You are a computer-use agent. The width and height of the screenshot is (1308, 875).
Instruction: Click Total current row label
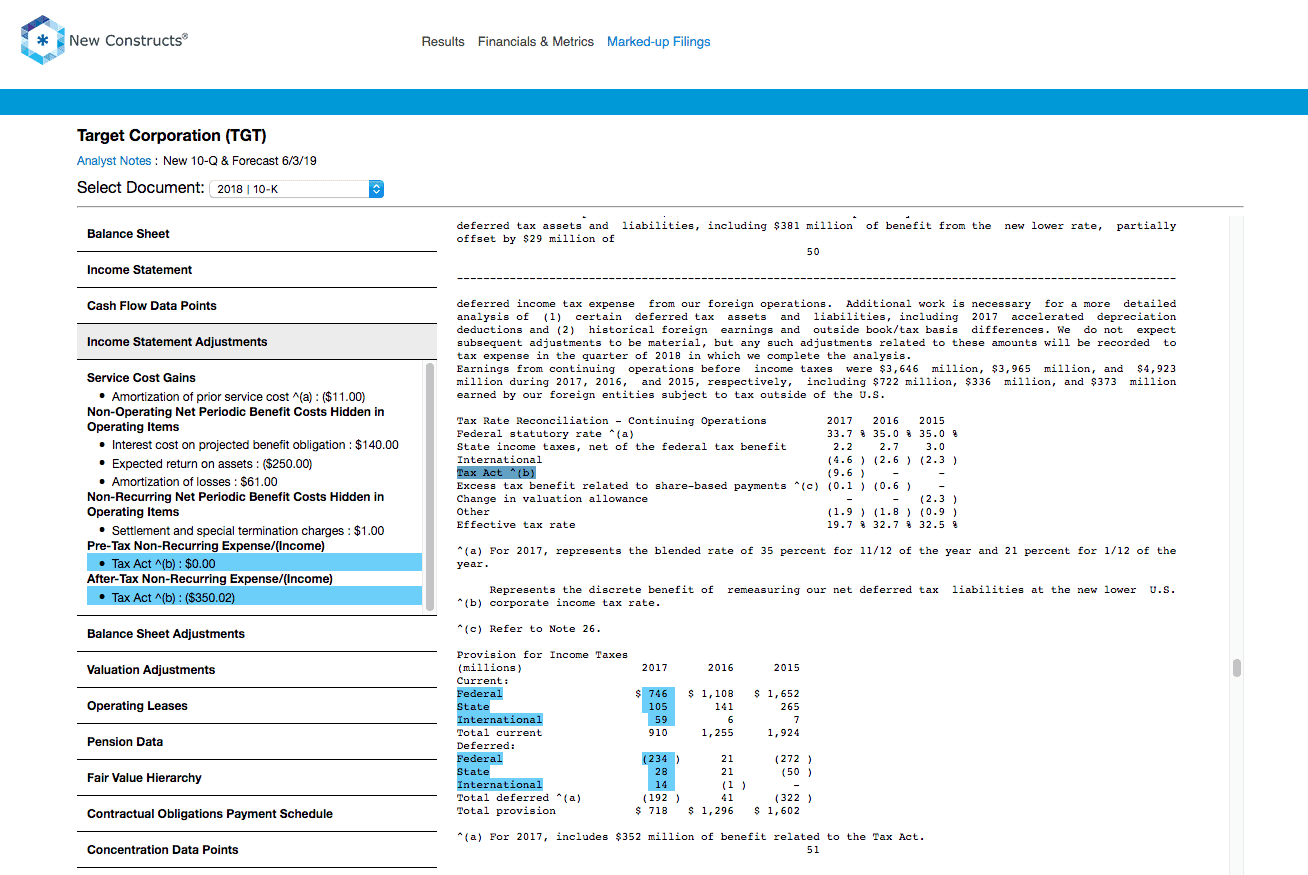tap(500, 733)
